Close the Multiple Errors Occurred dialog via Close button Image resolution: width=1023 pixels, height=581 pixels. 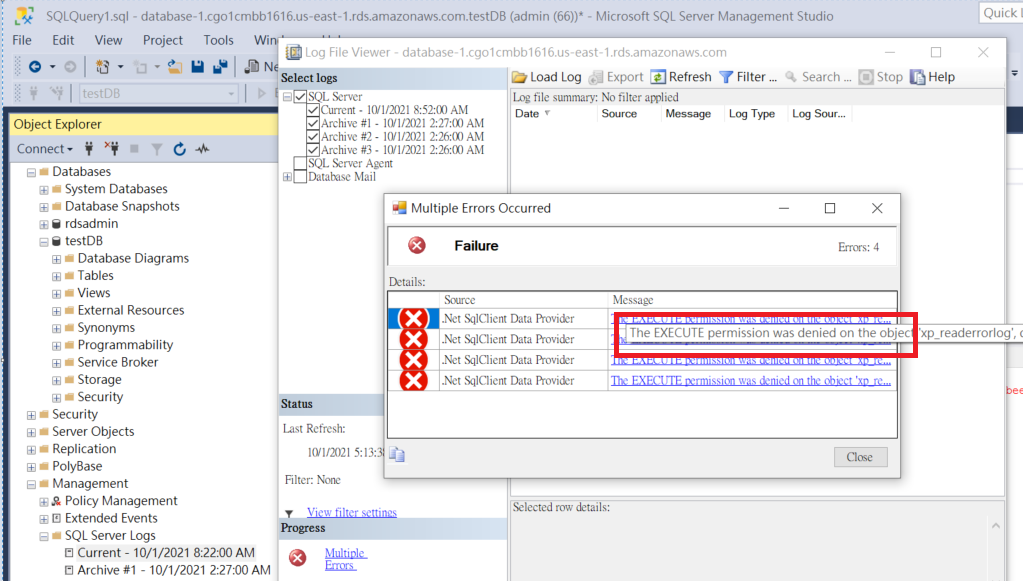[860, 457]
